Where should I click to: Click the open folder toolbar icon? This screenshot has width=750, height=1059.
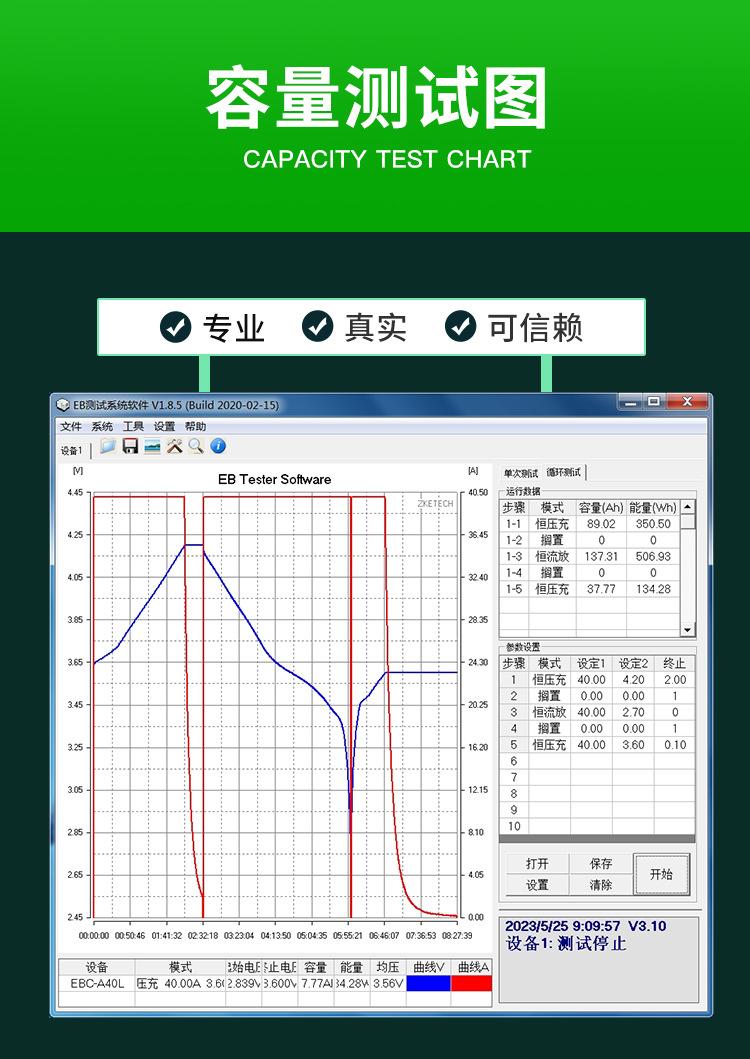[108, 446]
